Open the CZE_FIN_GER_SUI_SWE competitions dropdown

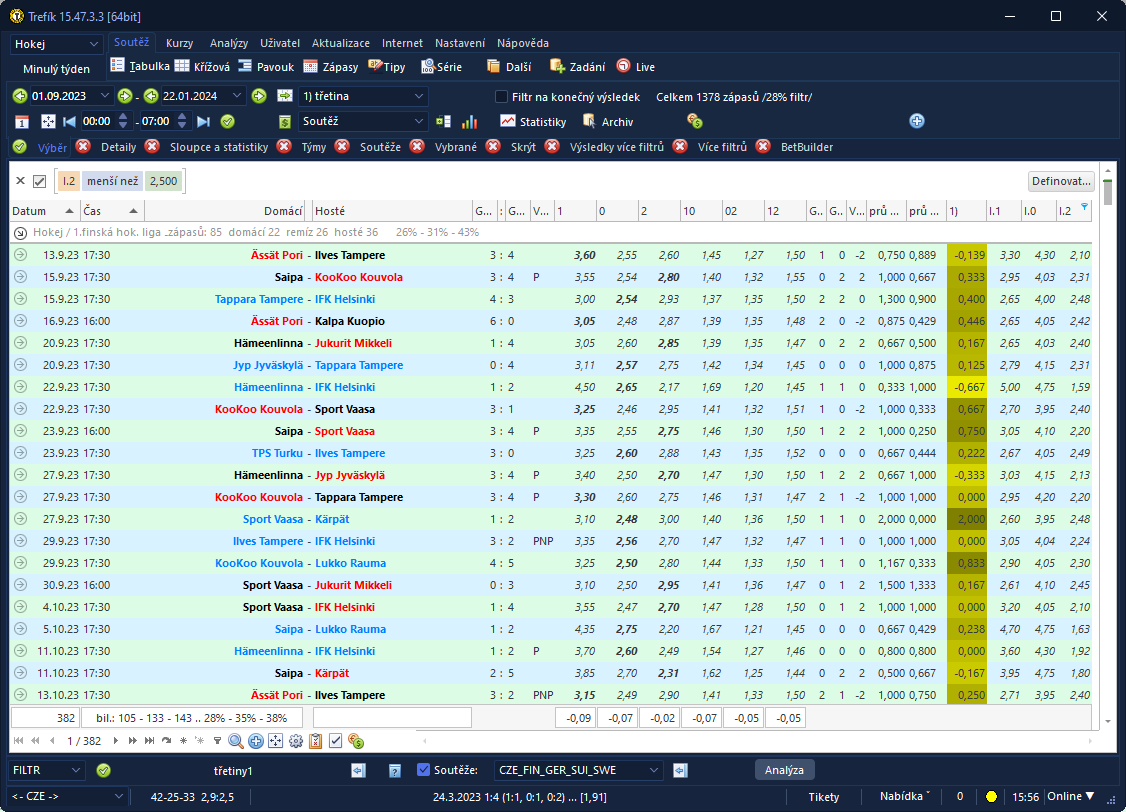click(579, 770)
